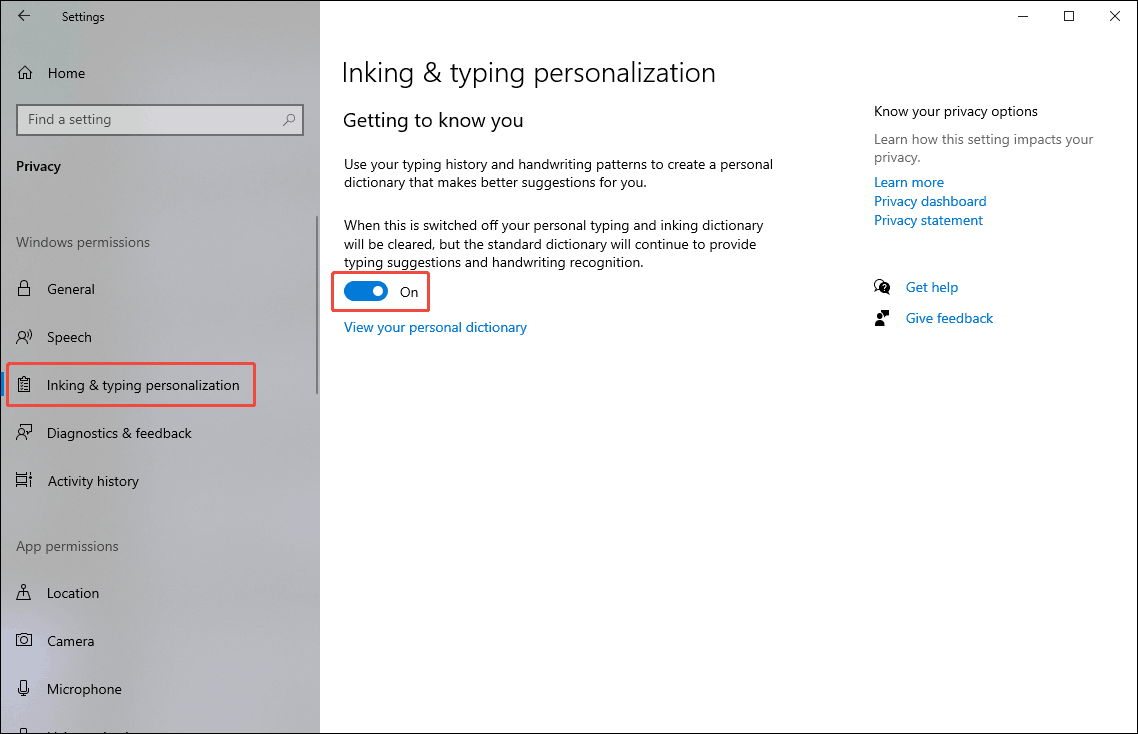Open the Speech settings icon
Image resolution: width=1138 pixels, height=734 pixels.
pos(25,337)
